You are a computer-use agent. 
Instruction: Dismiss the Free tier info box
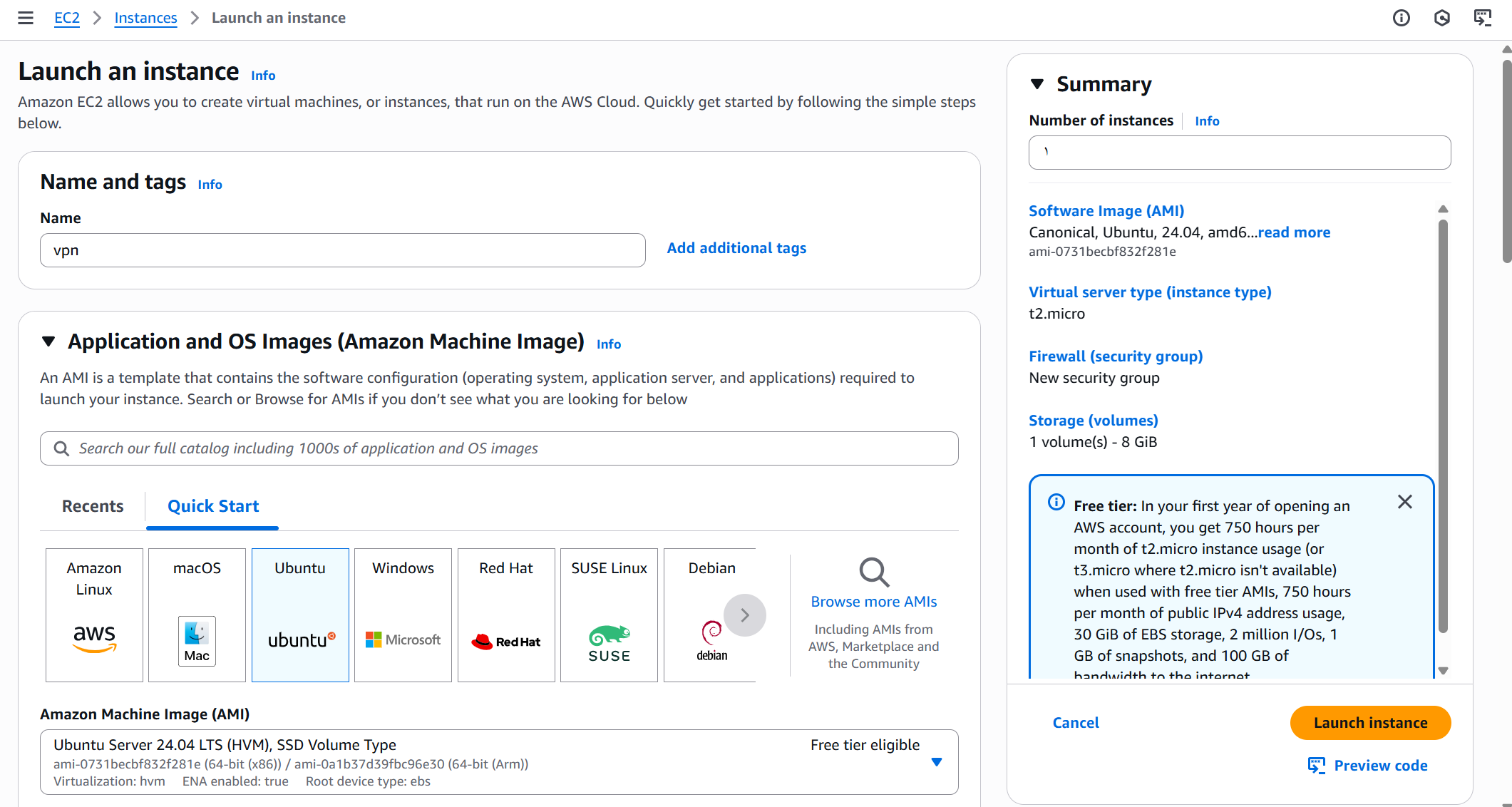[x=1404, y=502]
